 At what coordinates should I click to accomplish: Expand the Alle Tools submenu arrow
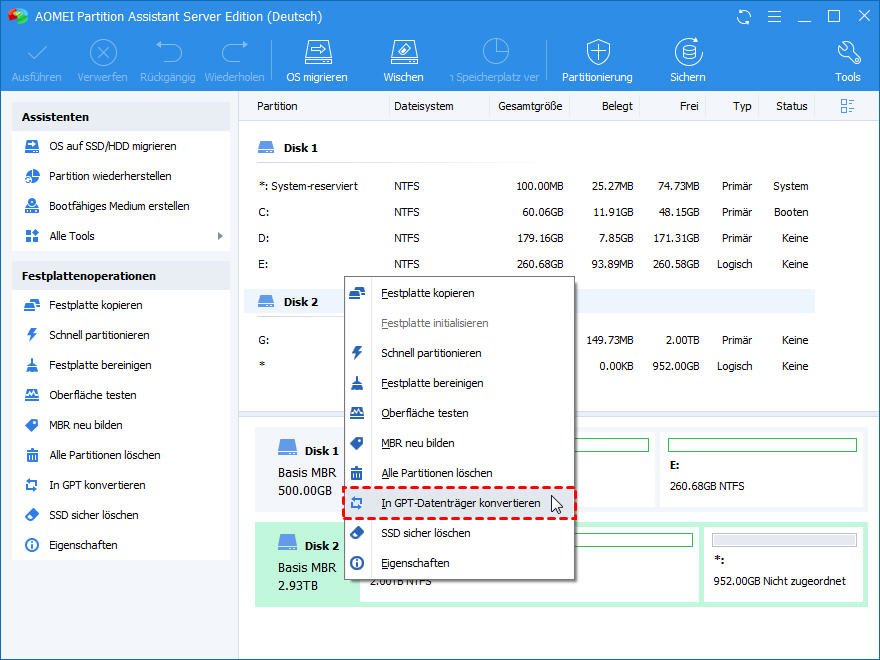[220, 236]
